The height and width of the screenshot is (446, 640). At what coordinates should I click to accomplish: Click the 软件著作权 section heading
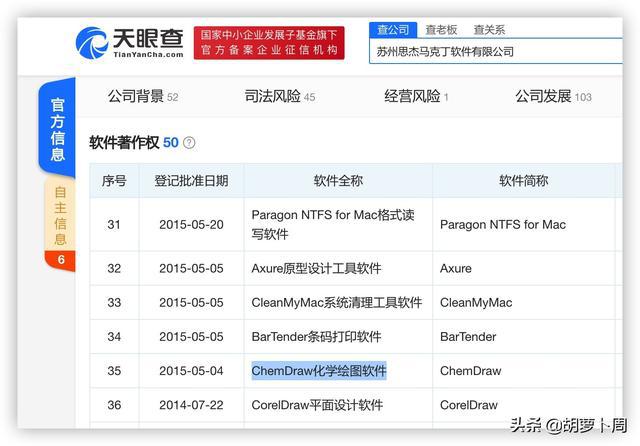[124, 143]
